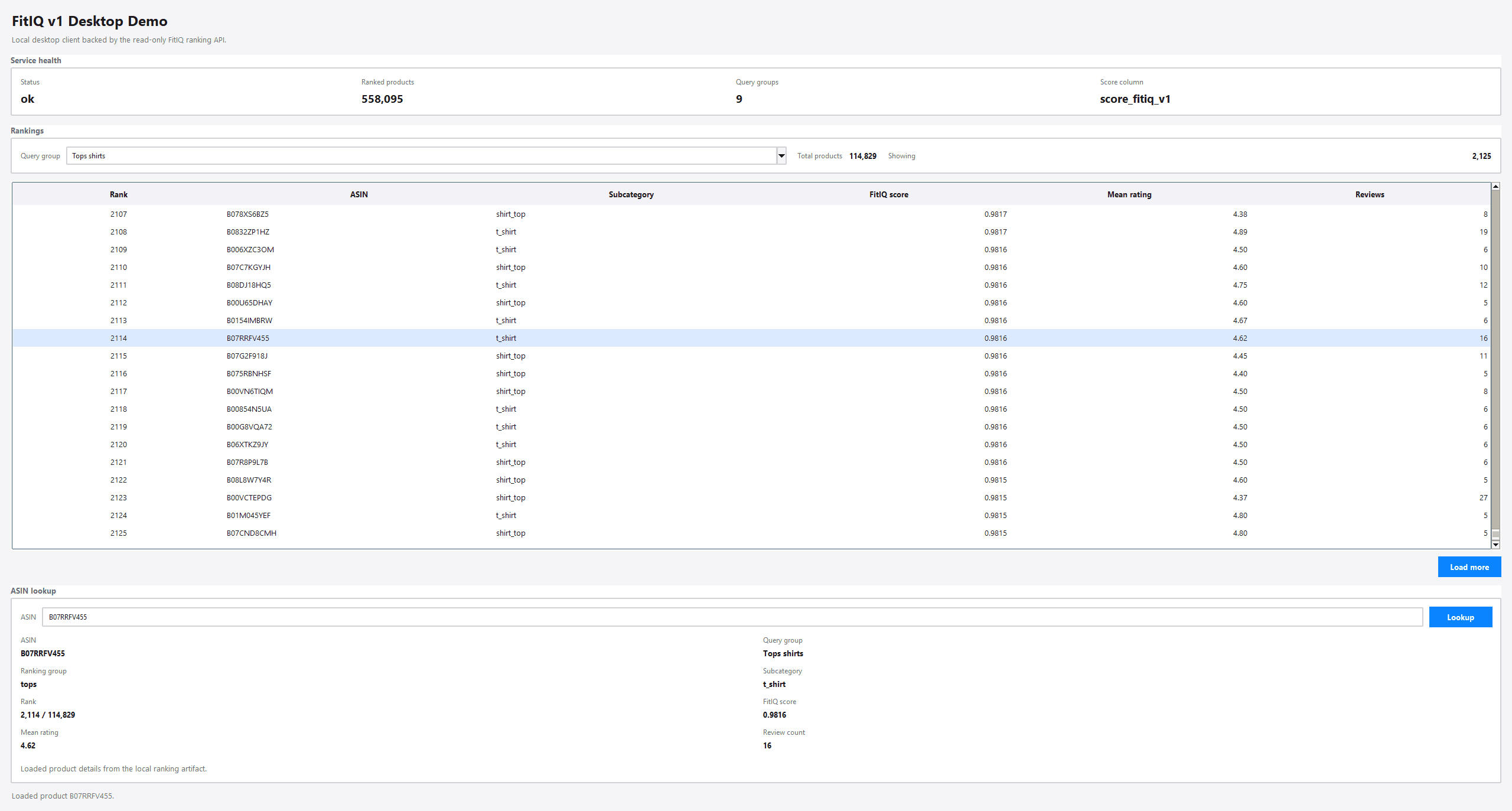Viewport: 1512px width, 811px height.
Task: Select row with ASIN B00854N5UA
Action: tap(751, 409)
